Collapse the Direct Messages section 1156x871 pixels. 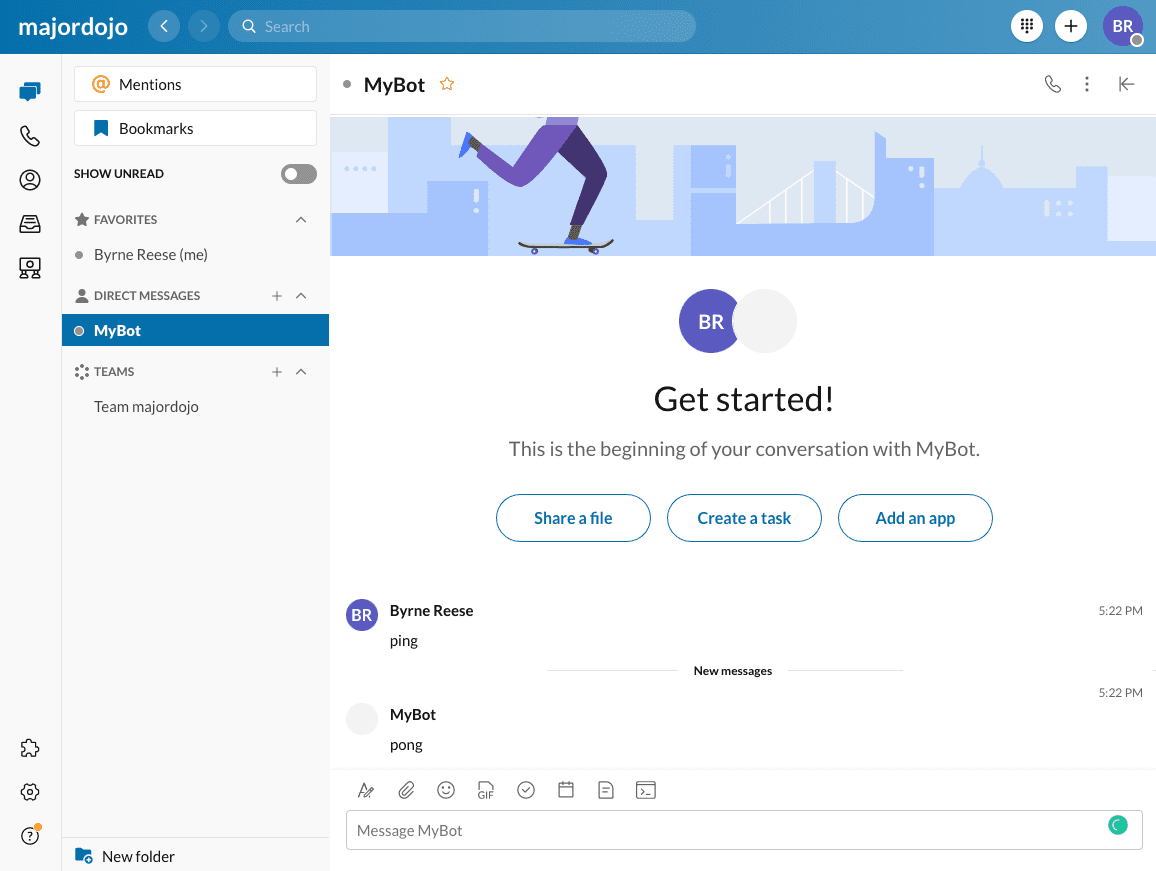301,296
